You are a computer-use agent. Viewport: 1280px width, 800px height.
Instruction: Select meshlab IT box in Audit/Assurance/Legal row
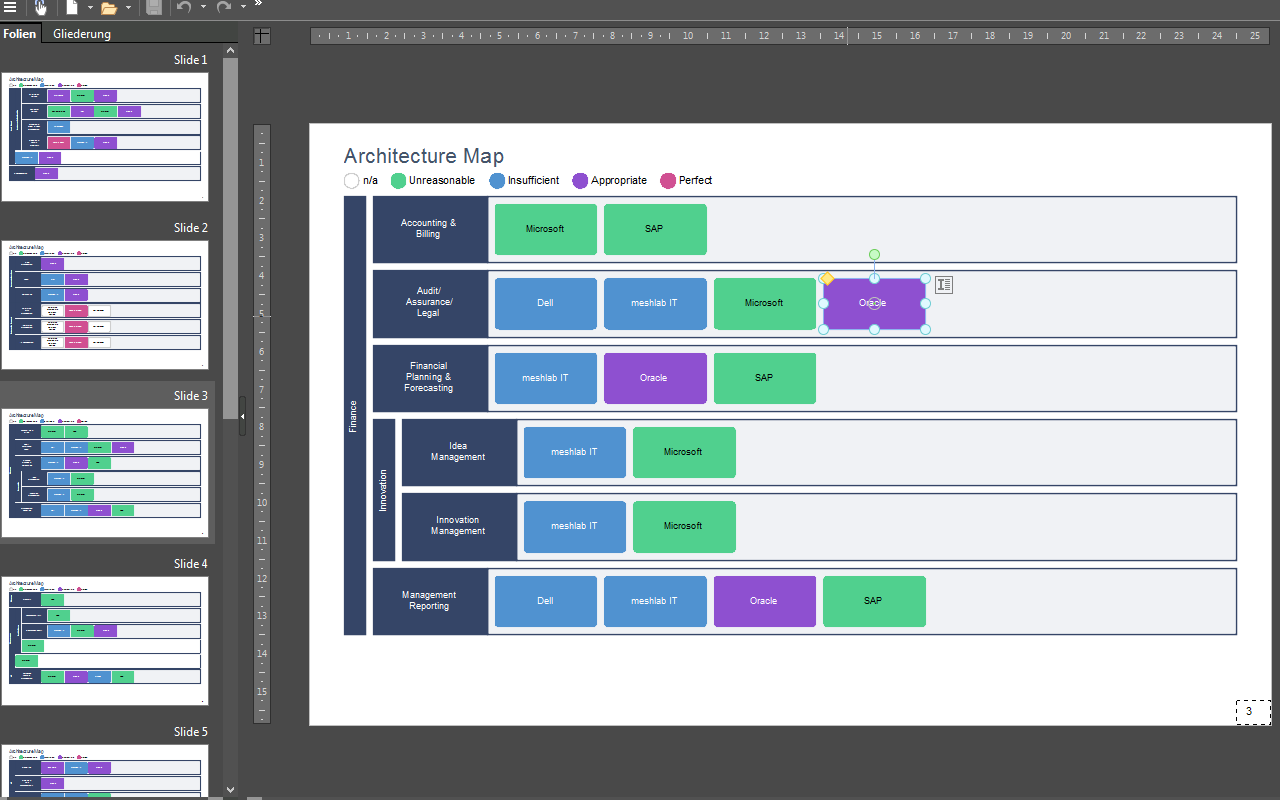click(655, 304)
